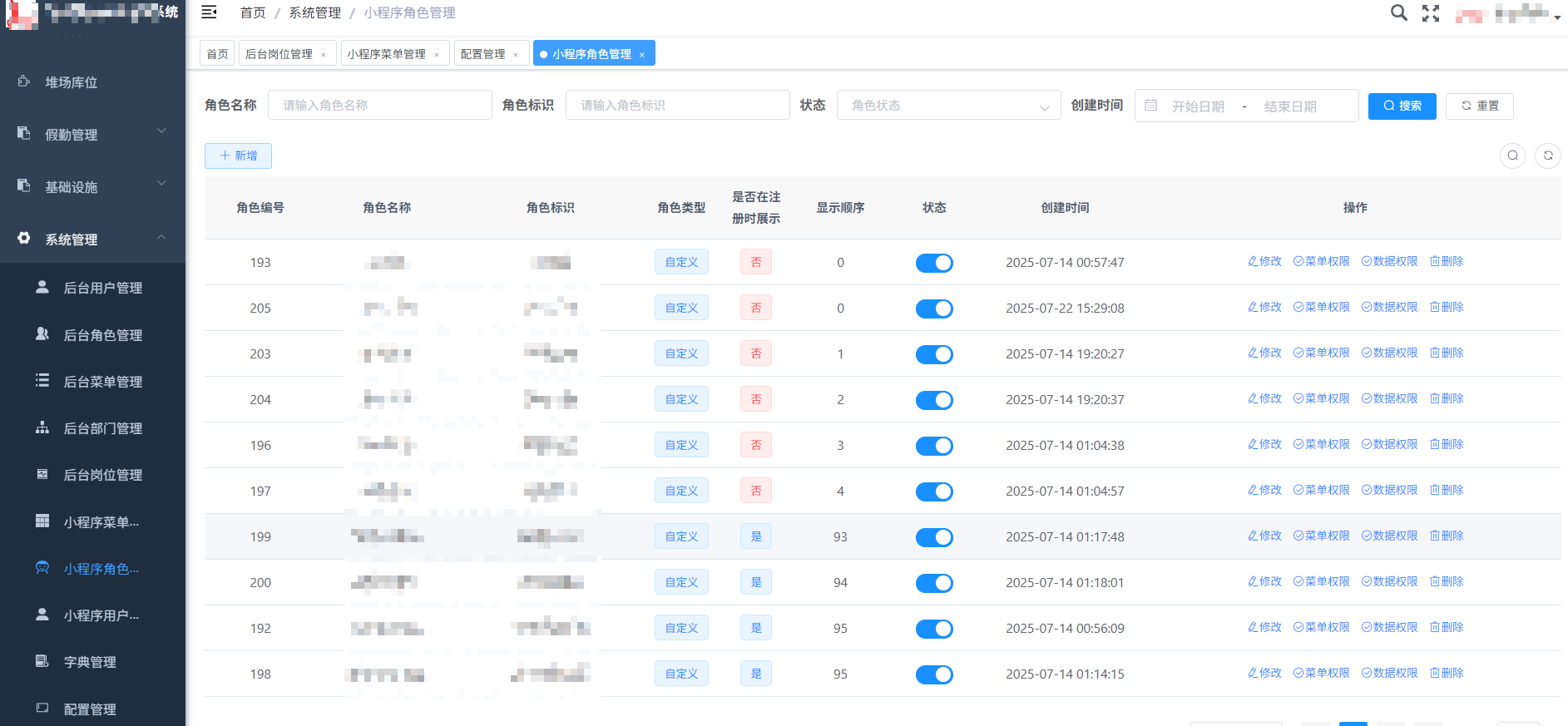Toggle status switch for role 197
The image size is (1568, 726).
click(x=934, y=491)
